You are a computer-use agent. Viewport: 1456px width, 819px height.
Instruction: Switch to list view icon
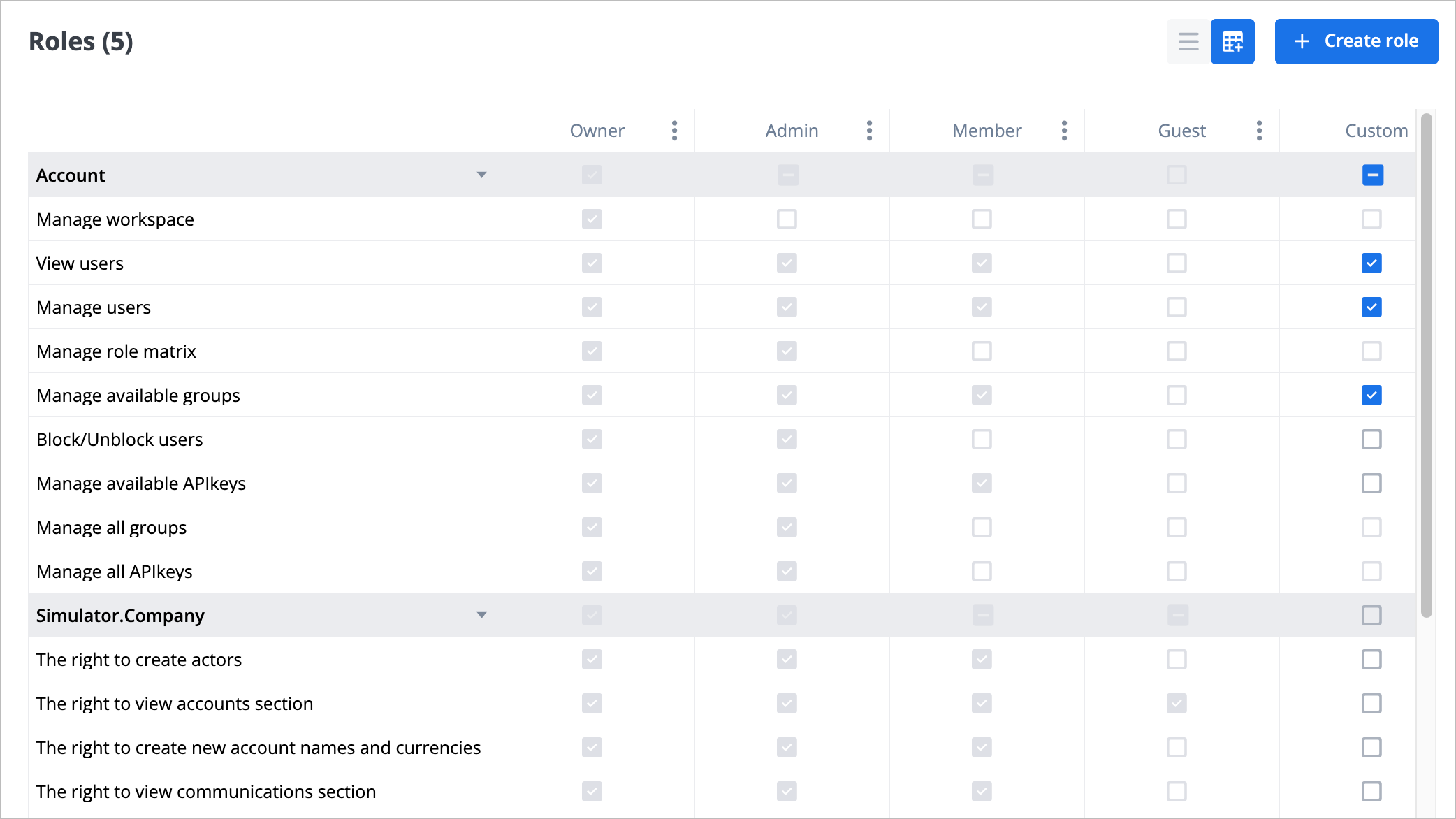coord(1188,41)
